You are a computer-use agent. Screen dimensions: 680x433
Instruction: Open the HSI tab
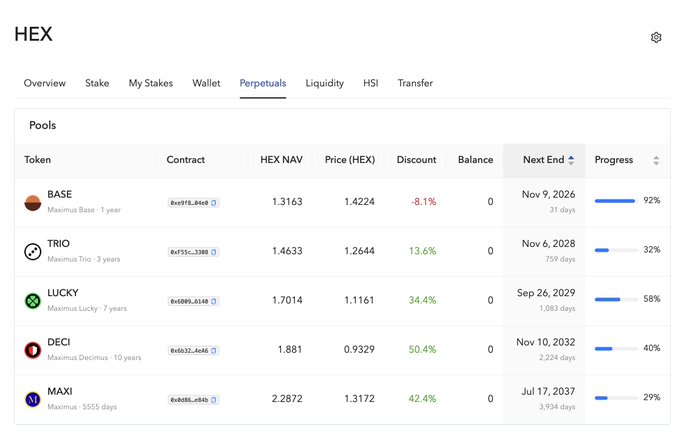tap(371, 83)
